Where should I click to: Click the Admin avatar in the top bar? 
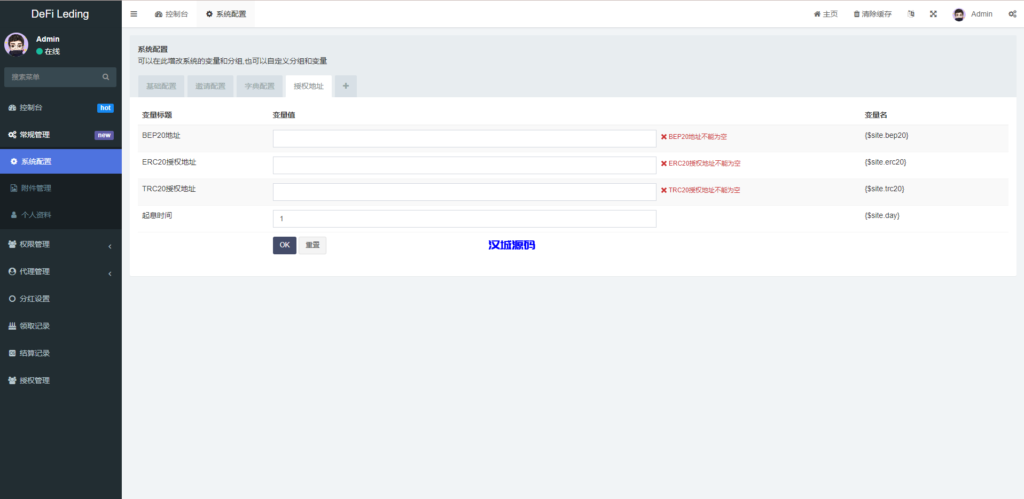[959, 14]
